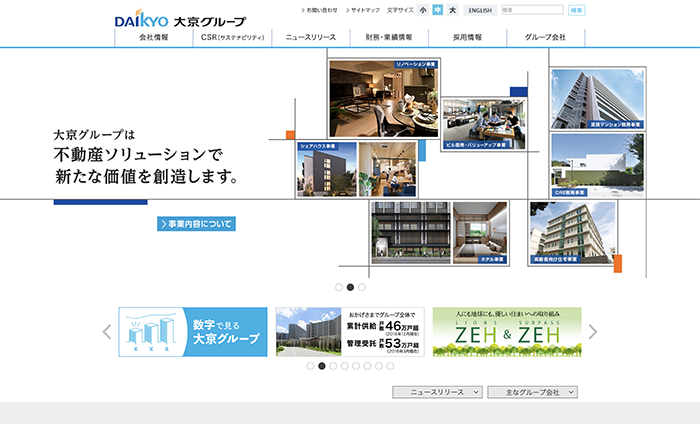Click the left arrow of banner carousel
700x424 pixels.
107,332
